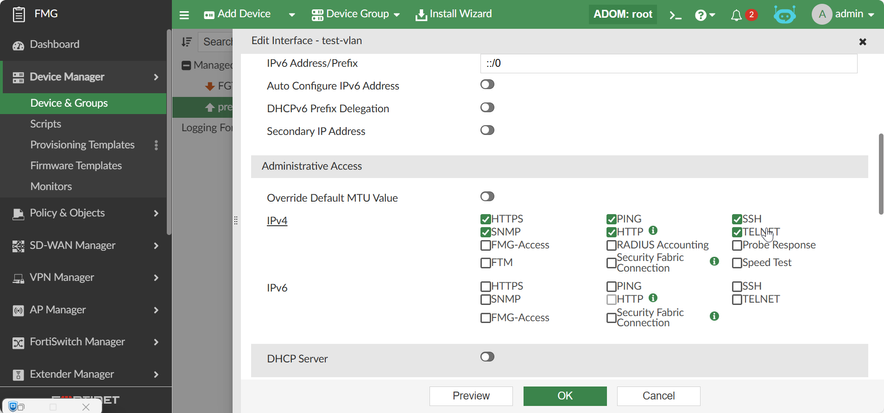This screenshot has height=413, width=884.
Task: Open the admin user dropdown
Action: 848,15
